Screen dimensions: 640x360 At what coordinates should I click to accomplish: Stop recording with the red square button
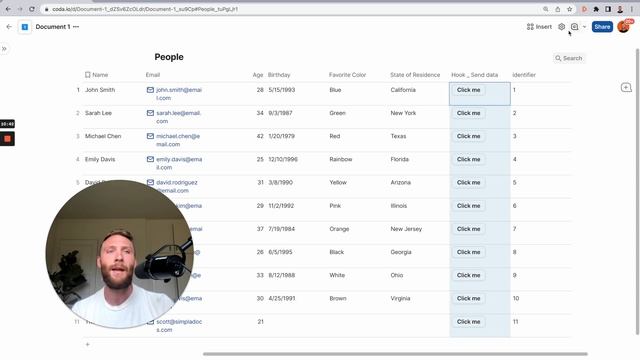(x=7, y=139)
